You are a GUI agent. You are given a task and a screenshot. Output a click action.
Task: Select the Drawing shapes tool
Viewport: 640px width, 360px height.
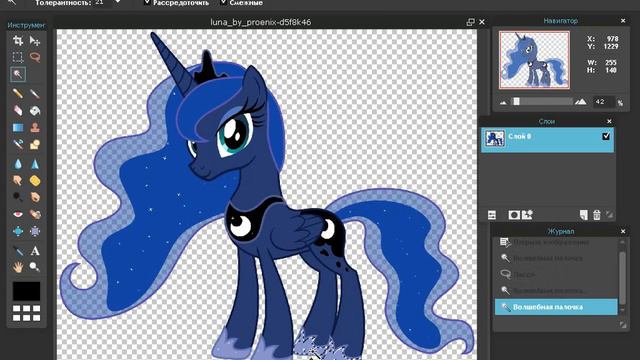coord(35,144)
